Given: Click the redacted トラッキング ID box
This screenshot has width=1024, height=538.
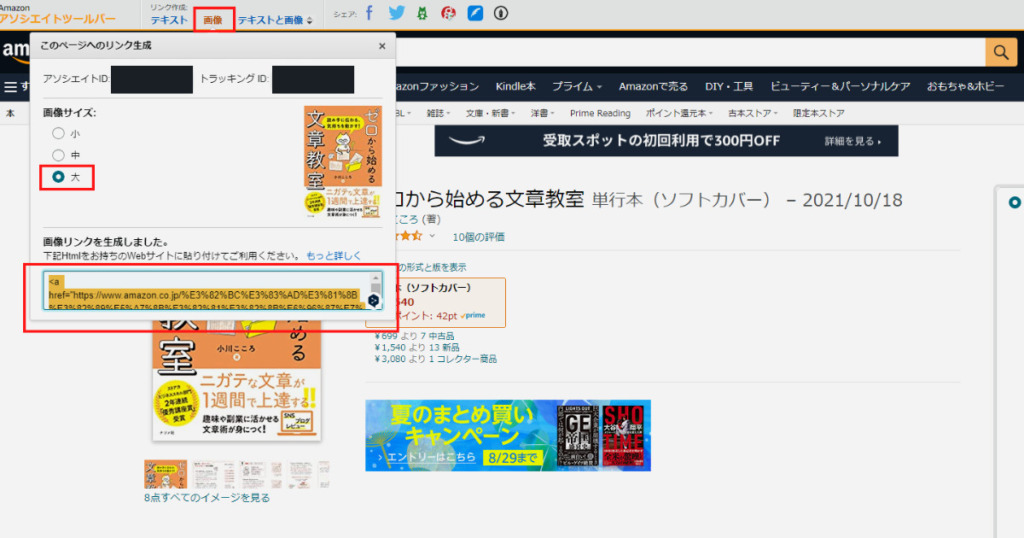Looking at the screenshot, I should coord(313,79).
